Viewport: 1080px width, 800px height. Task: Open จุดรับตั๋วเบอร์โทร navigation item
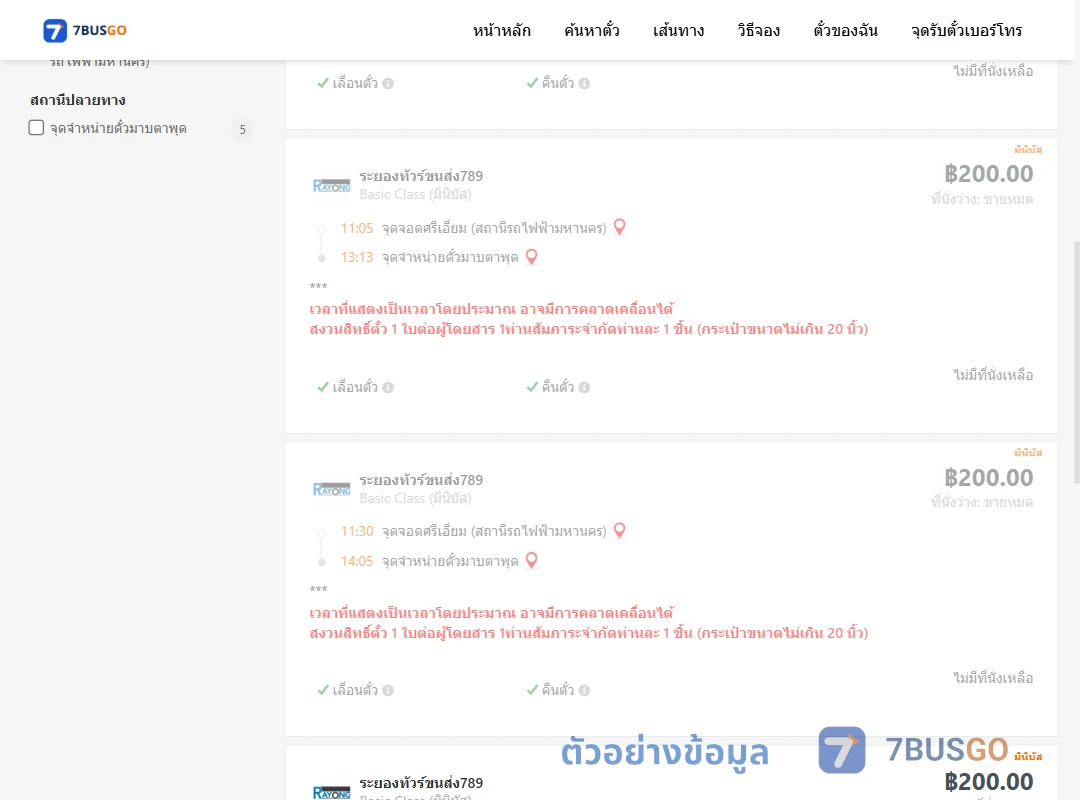pyautogui.click(x=966, y=30)
